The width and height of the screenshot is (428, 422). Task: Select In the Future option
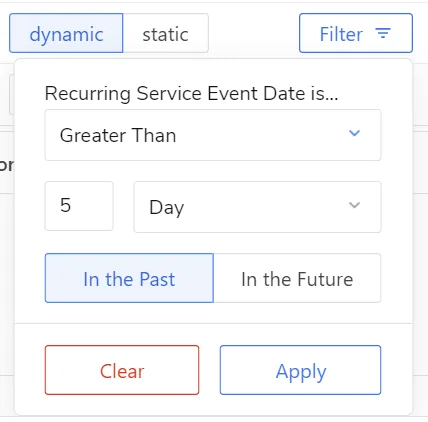(x=297, y=278)
